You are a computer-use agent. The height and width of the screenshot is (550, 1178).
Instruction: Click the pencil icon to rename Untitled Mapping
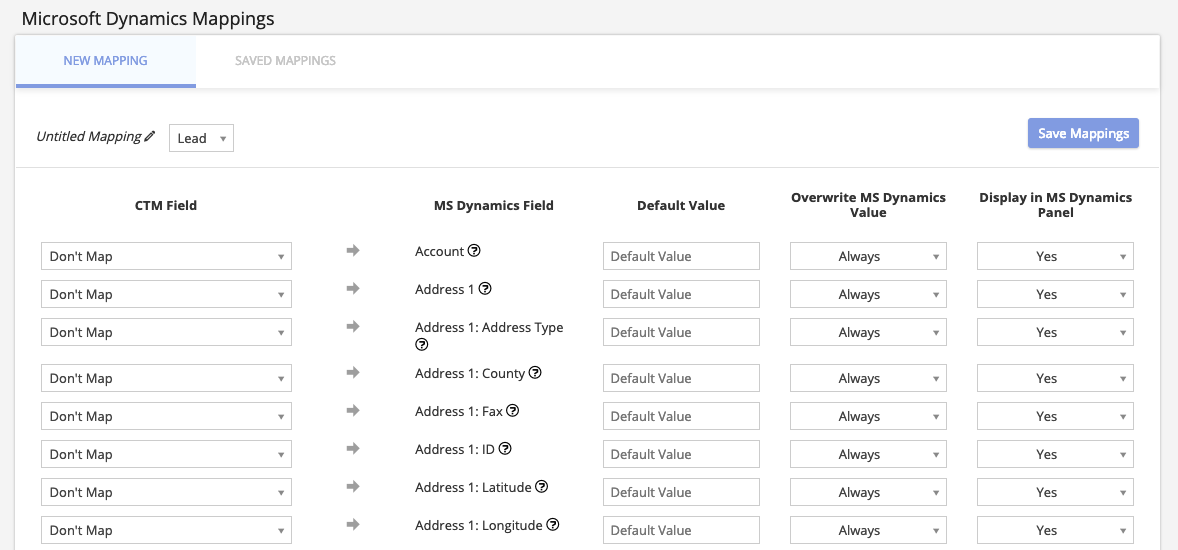150,137
